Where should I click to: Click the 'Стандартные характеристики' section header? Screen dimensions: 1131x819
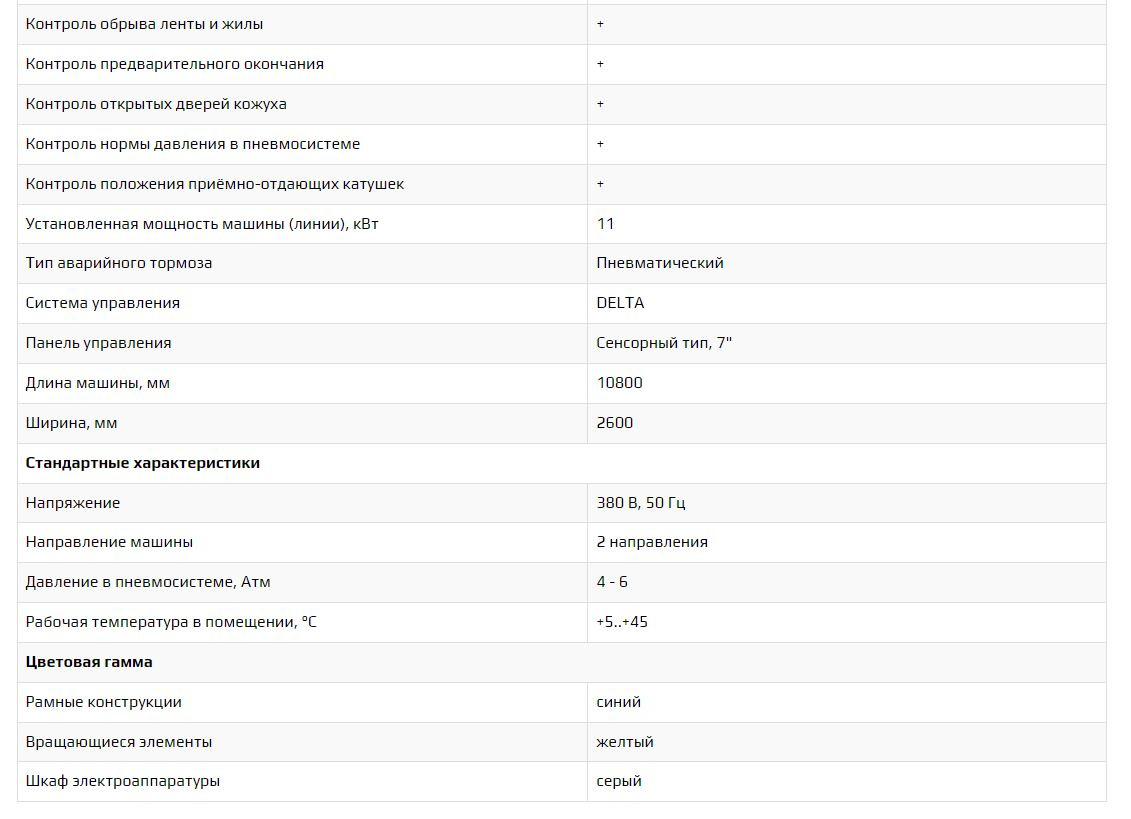(x=143, y=463)
